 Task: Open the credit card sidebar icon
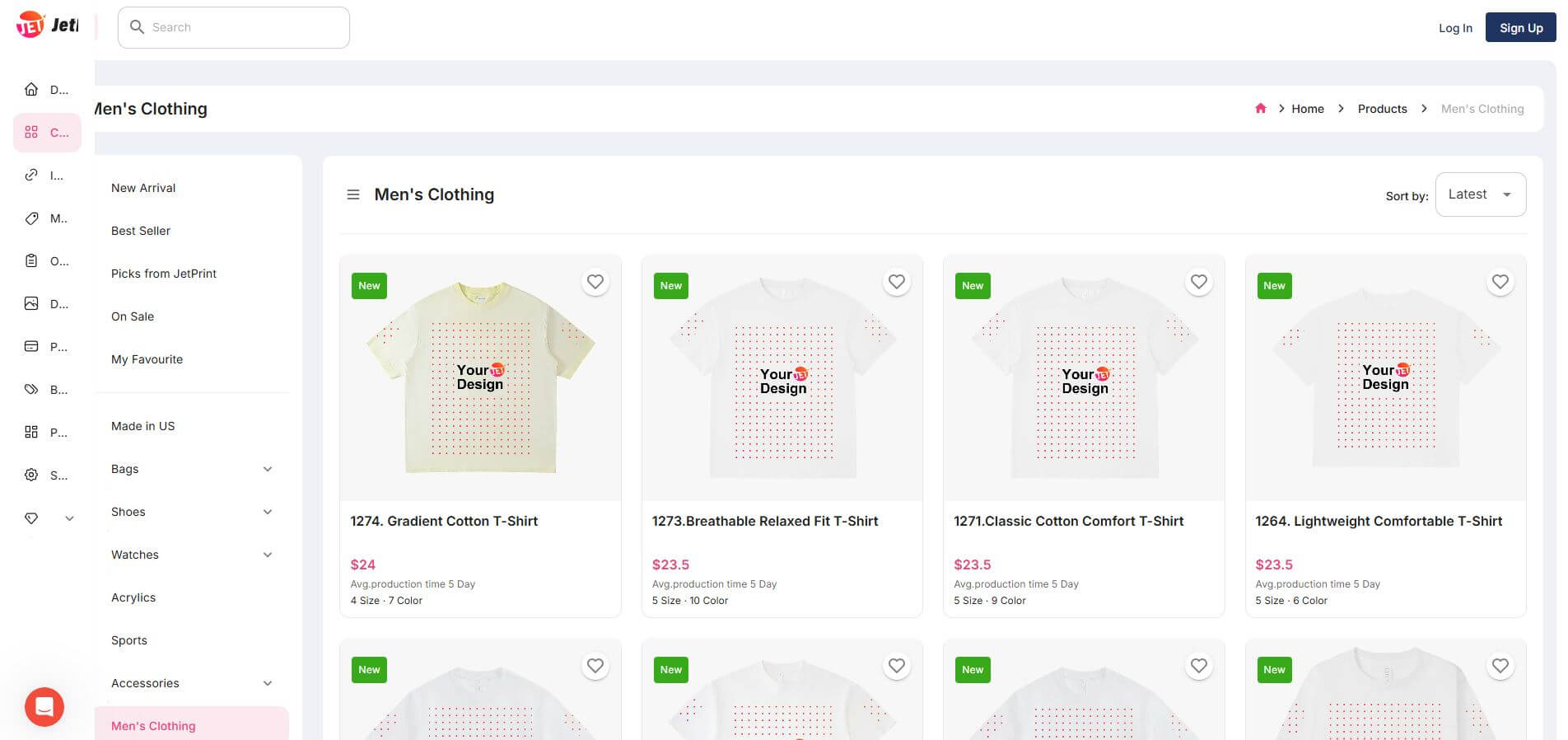pyautogui.click(x=31, y=346)
